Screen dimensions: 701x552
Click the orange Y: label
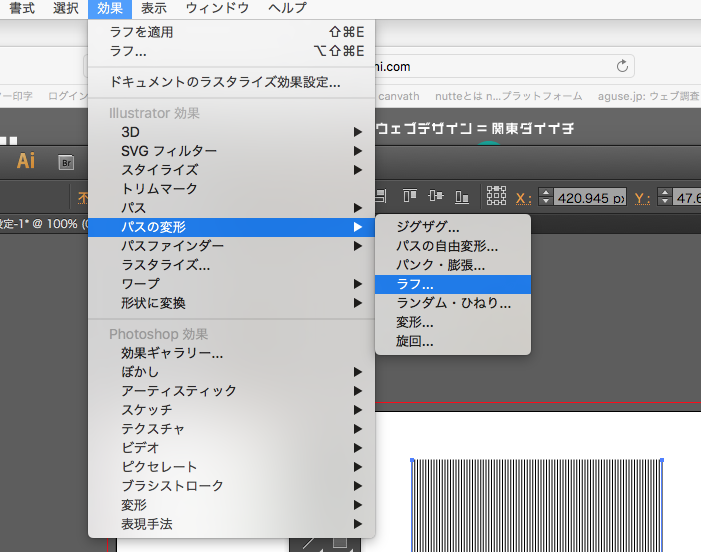click(x=642, y=198)
